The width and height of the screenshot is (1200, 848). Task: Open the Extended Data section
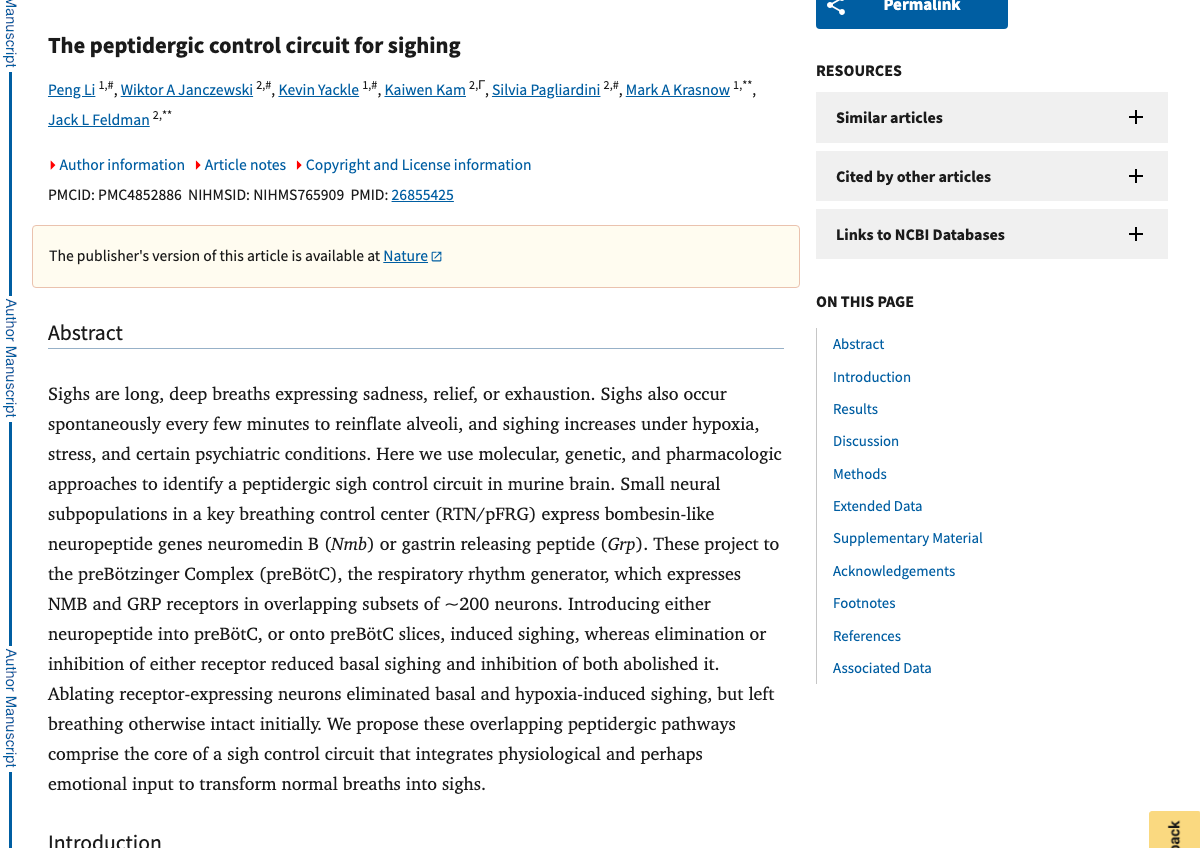pyautogui.click(x=877, y=506)
